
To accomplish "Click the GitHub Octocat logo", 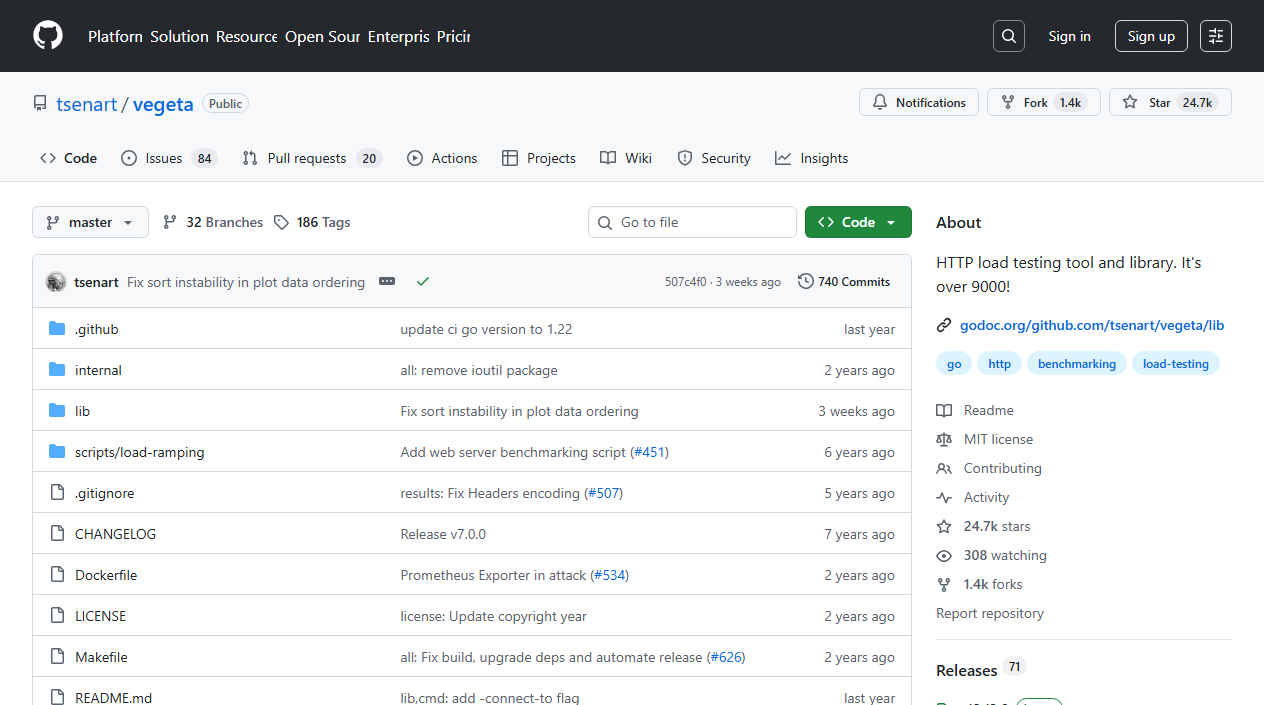I will (x=48, y=36).
